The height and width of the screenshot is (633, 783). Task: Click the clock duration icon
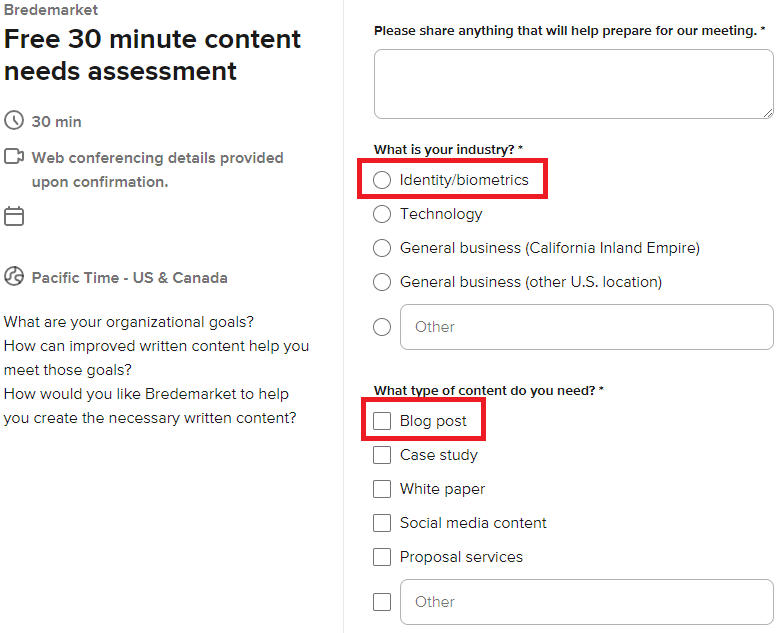tap(14, 121)
